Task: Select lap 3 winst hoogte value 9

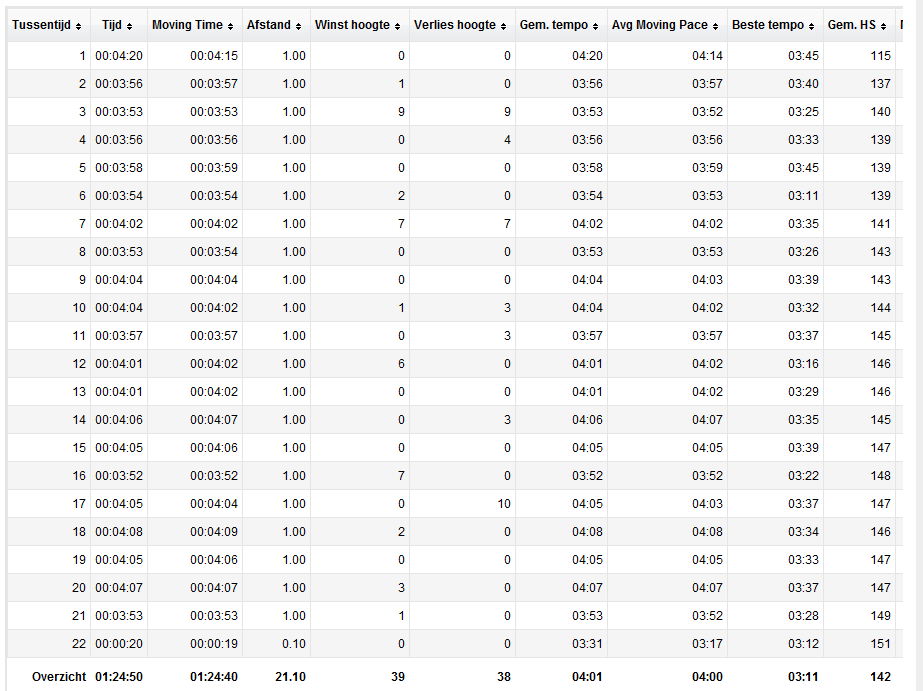Action: [401, 112]
